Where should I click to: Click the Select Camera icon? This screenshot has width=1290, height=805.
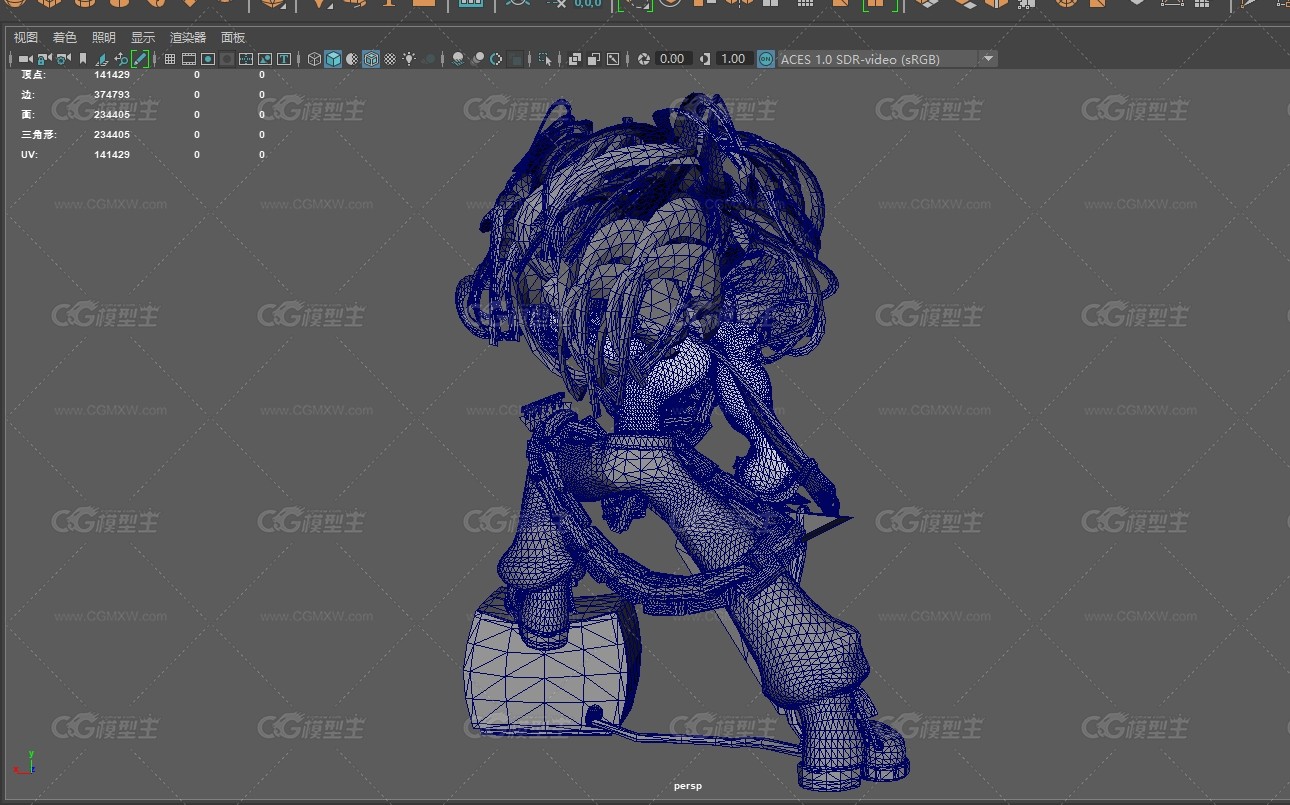[25, 59]
